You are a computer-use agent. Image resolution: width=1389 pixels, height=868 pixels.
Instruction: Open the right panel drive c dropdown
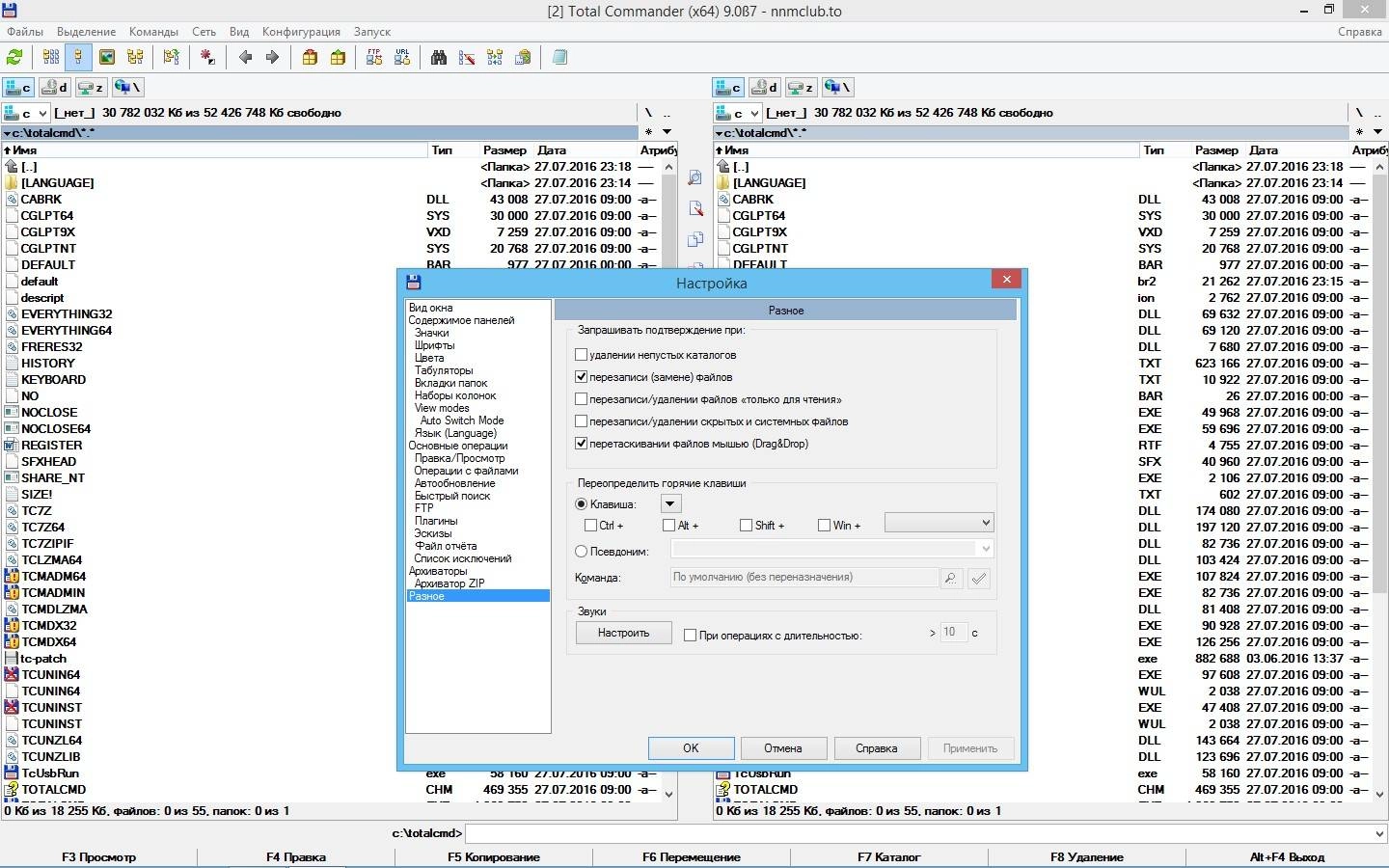(x=738, y=113)
